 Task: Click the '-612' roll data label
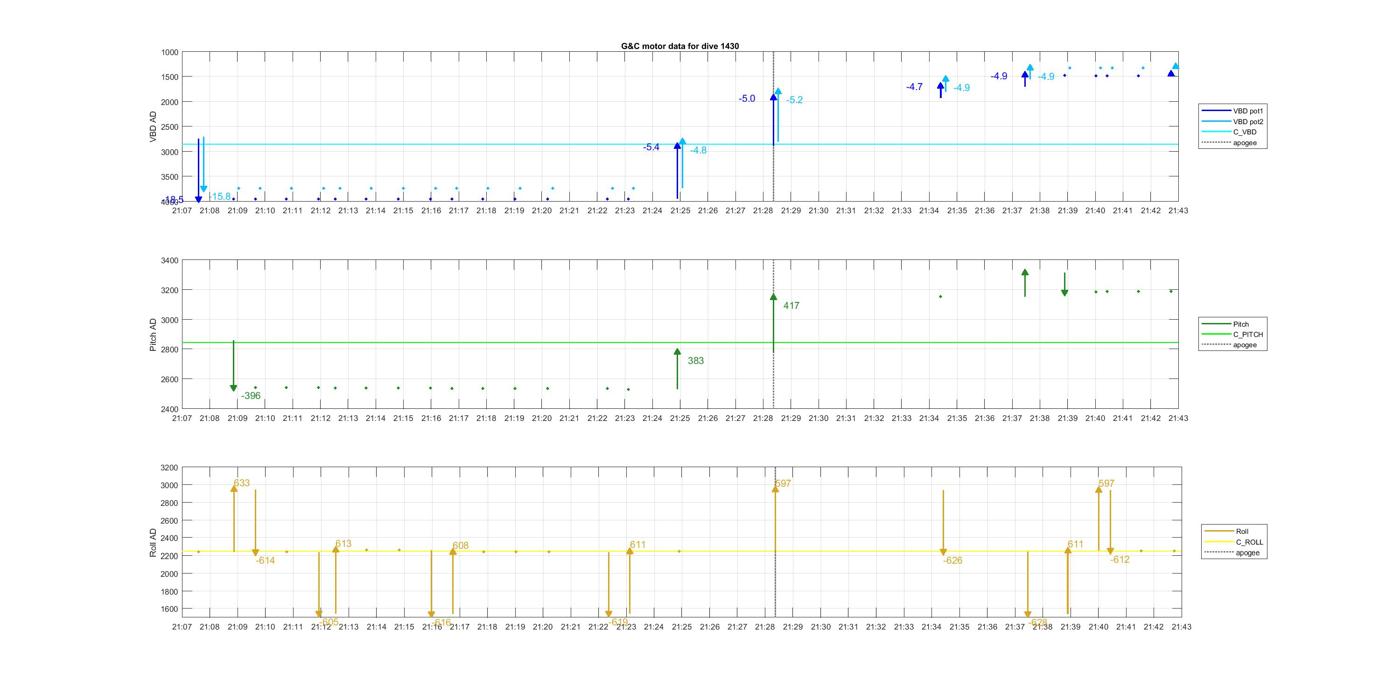pos(1120,559)
